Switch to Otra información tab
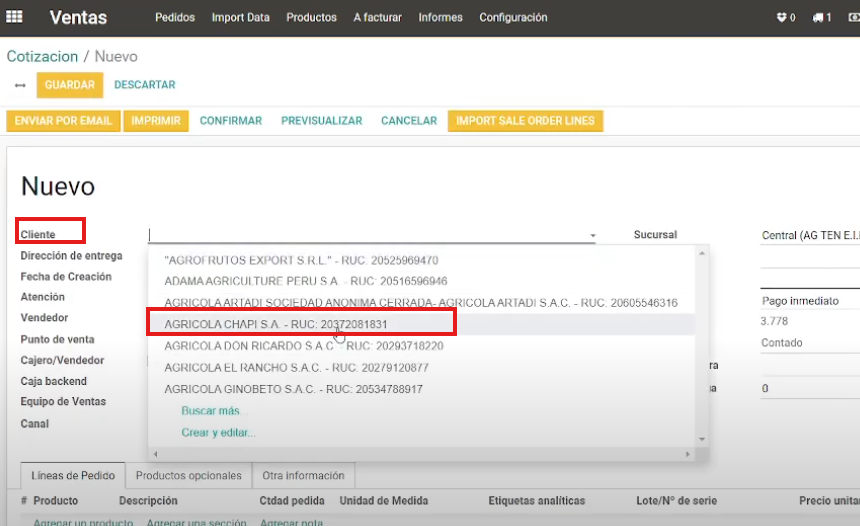The height and width of the screenshot is (526, 860). tap(303, 476)
